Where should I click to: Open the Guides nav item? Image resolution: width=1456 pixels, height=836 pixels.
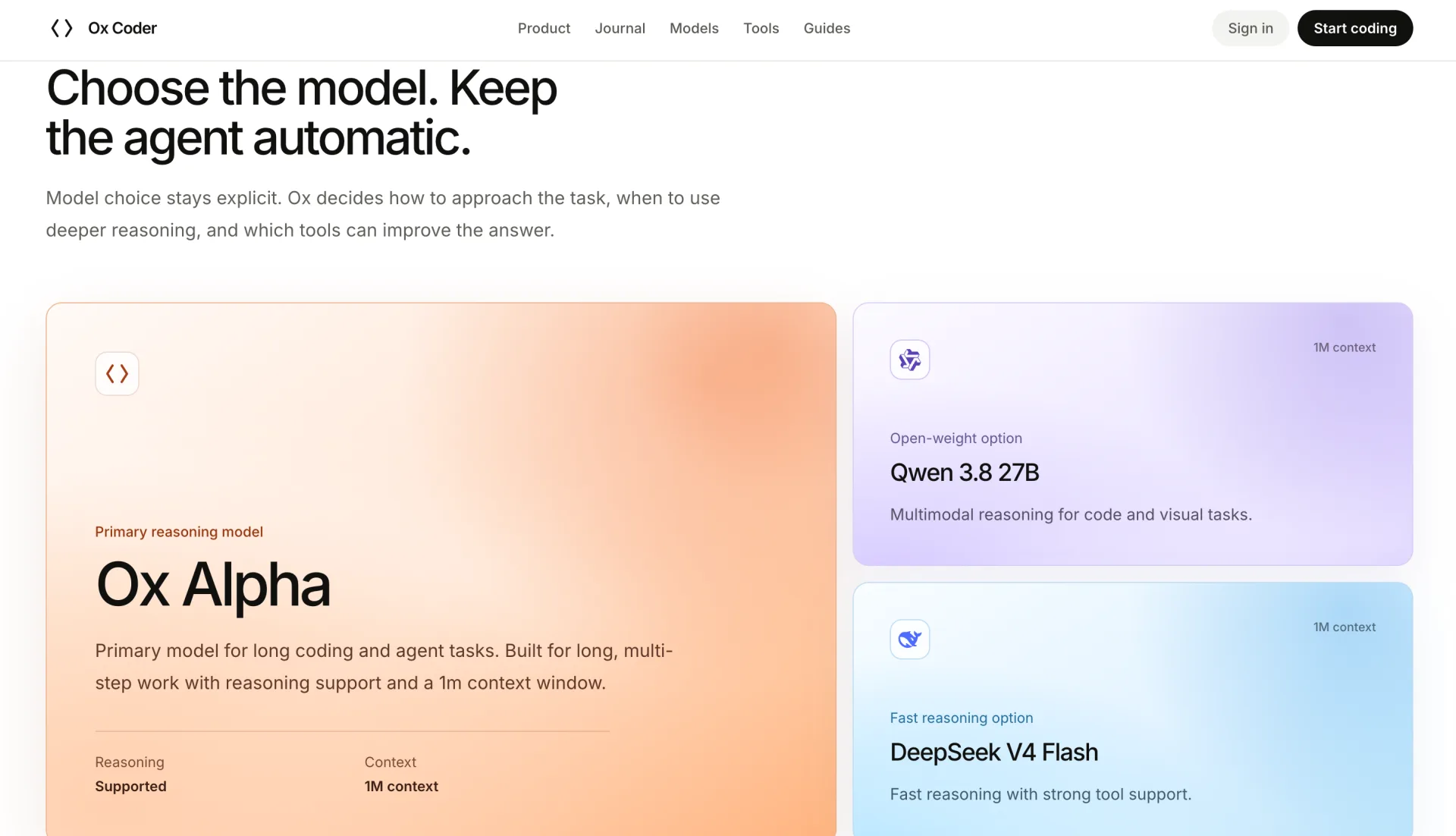(827, 28)
